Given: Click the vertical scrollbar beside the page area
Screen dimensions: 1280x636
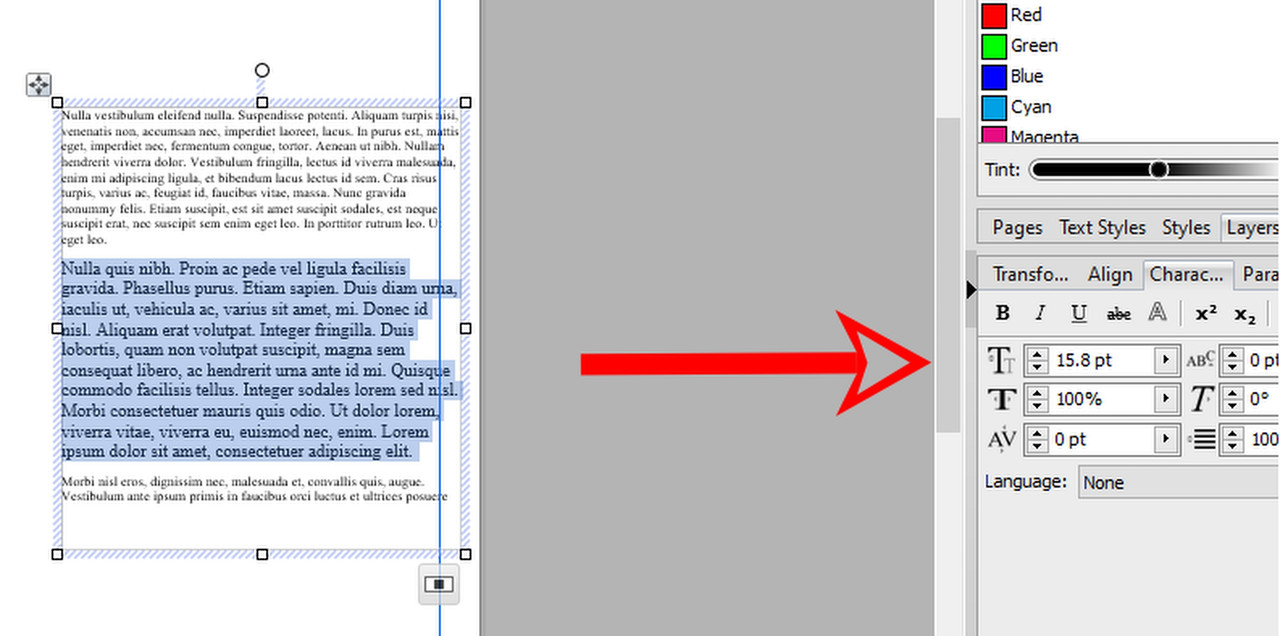Looking at the screenshot, I should (x=948, y=275).
